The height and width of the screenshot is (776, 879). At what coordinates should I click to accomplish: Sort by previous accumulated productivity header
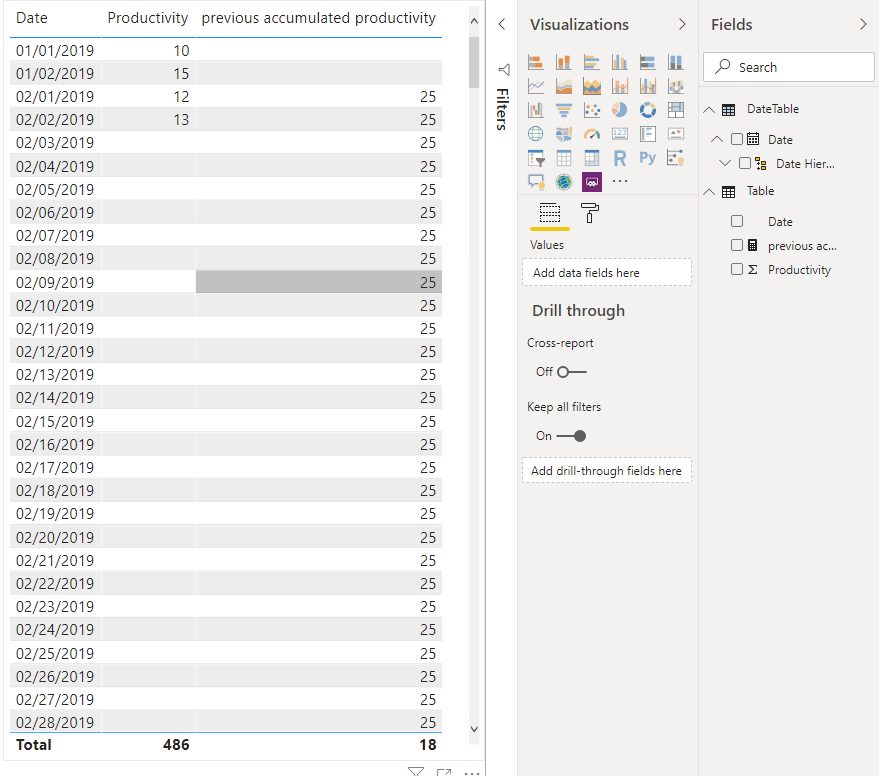[x=318, y=18]
